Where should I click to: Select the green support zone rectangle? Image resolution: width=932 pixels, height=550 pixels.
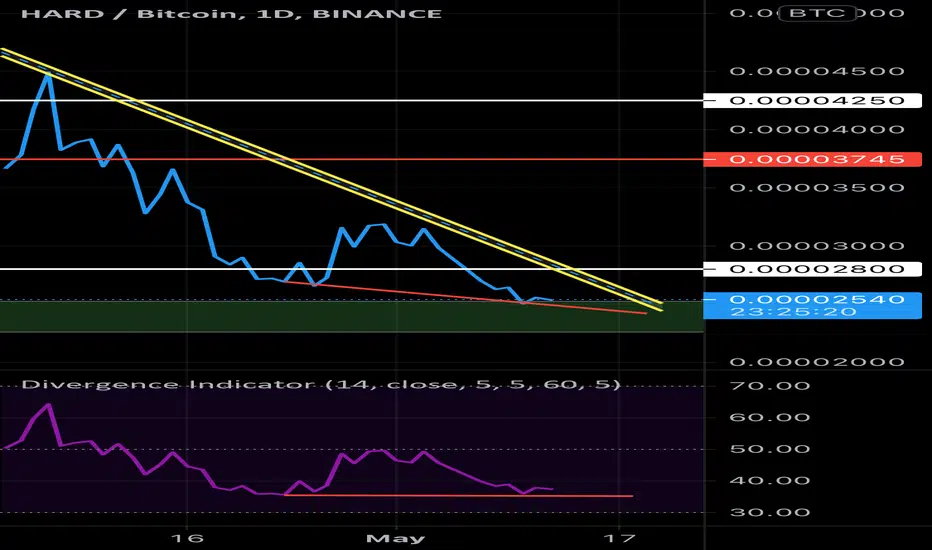(351, 316)
